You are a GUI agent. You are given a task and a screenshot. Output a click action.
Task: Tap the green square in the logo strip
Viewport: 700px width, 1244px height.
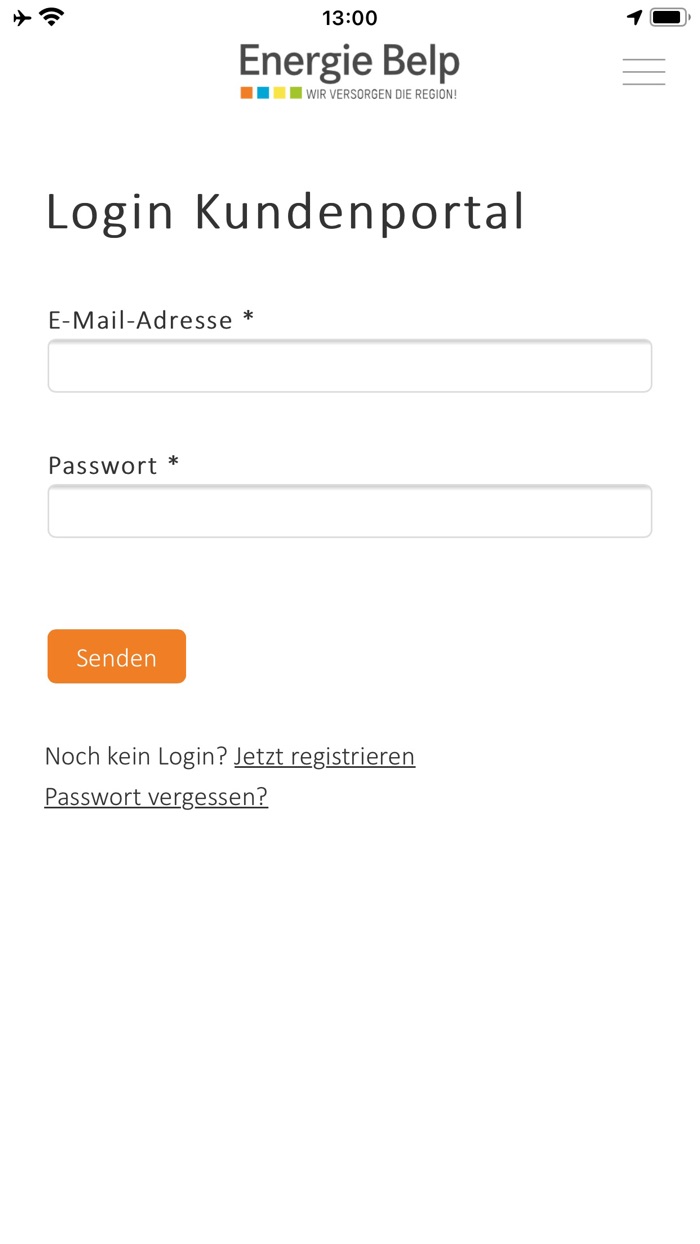(295, 93)
